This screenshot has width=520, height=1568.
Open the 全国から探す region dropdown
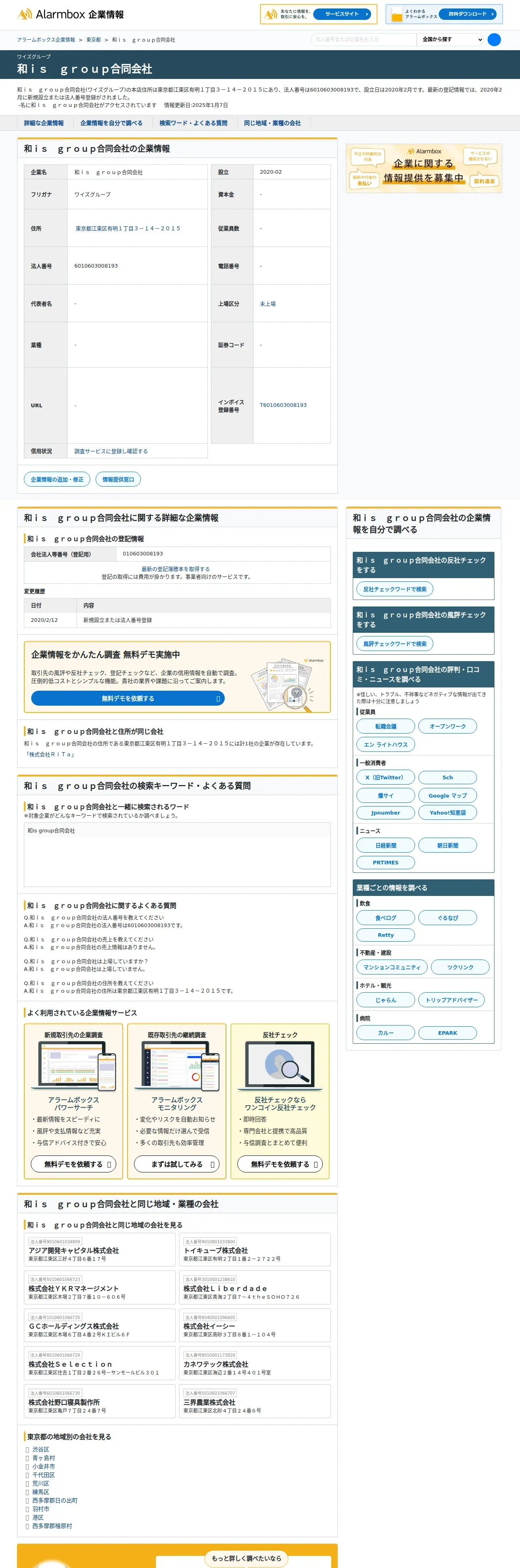pos(451,40)
